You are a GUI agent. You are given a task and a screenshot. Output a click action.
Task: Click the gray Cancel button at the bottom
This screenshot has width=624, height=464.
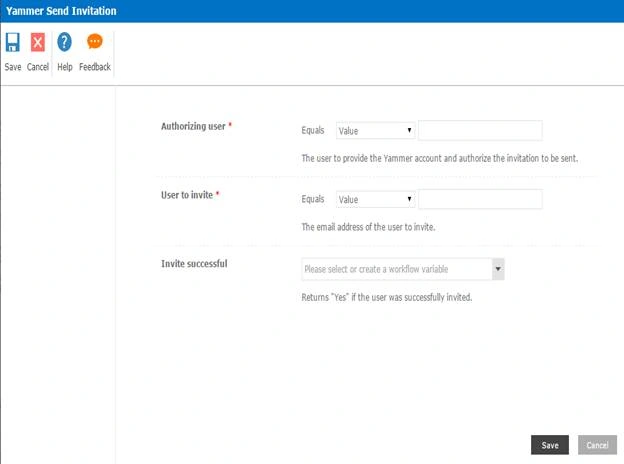click(597, 445)
